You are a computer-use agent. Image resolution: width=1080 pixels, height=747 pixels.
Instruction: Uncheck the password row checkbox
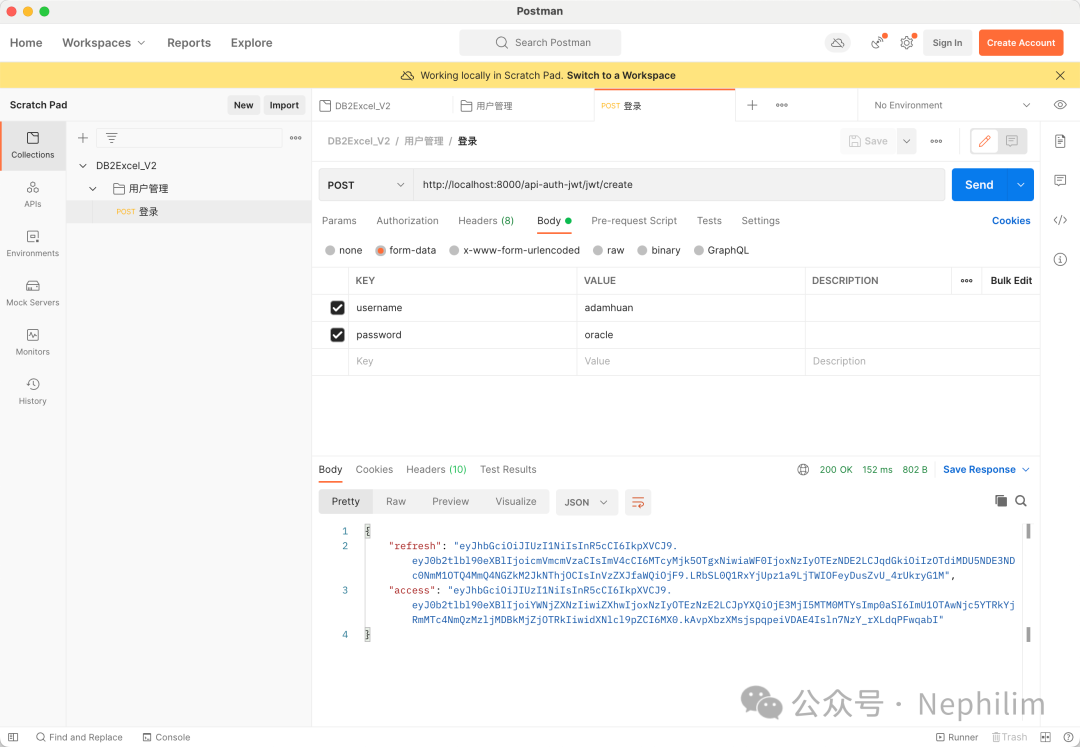pos(338,335)
